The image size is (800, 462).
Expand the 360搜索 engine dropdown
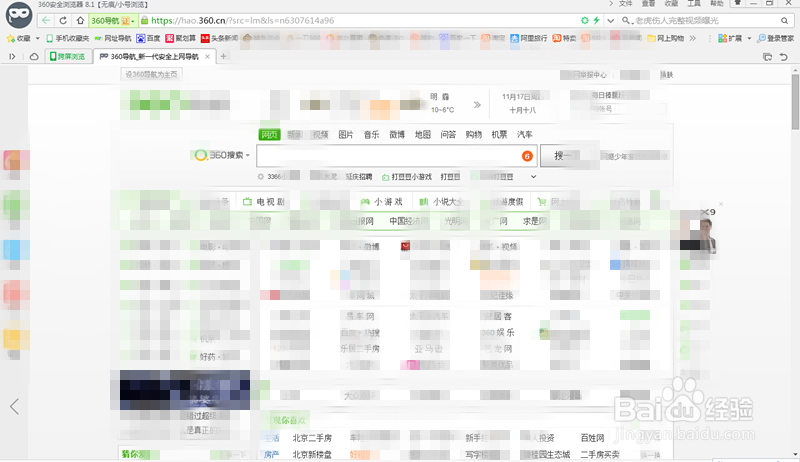click(x=248, y=155)
